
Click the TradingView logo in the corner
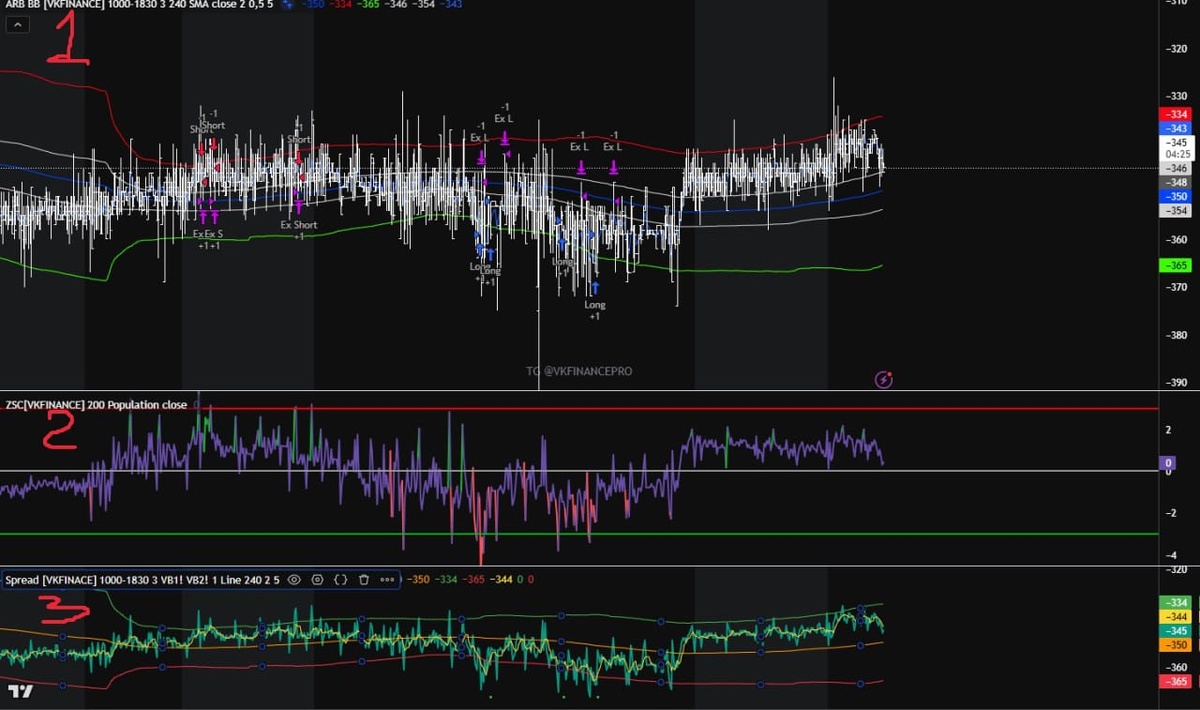coord(20,692)
